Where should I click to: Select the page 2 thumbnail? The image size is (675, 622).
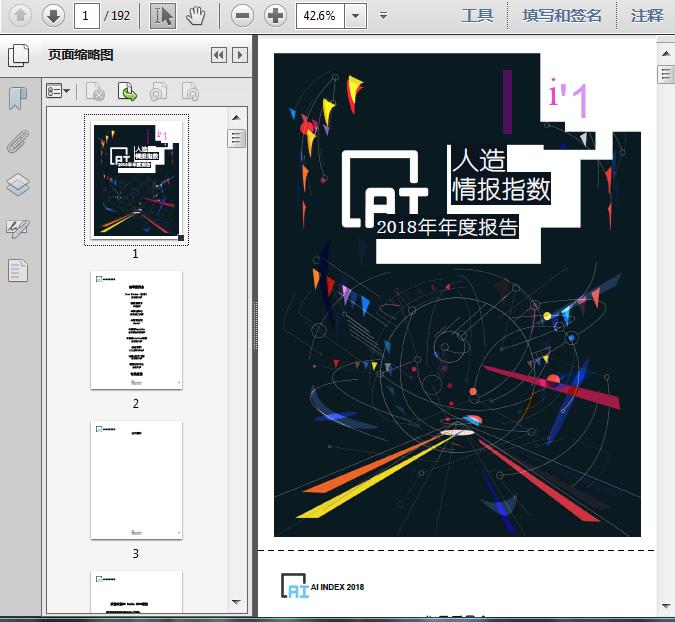click(x=136, y=330)
